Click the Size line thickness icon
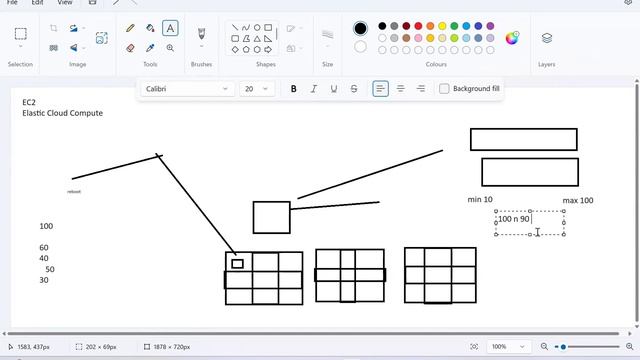 pyautogui.click(x=327, y=34)
